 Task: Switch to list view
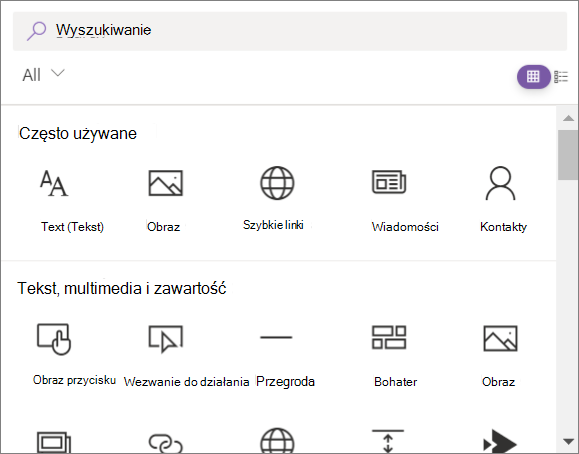[561, 77]
